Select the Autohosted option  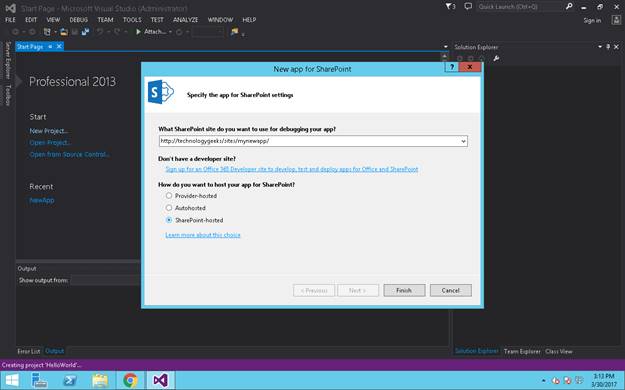point(169,208)
